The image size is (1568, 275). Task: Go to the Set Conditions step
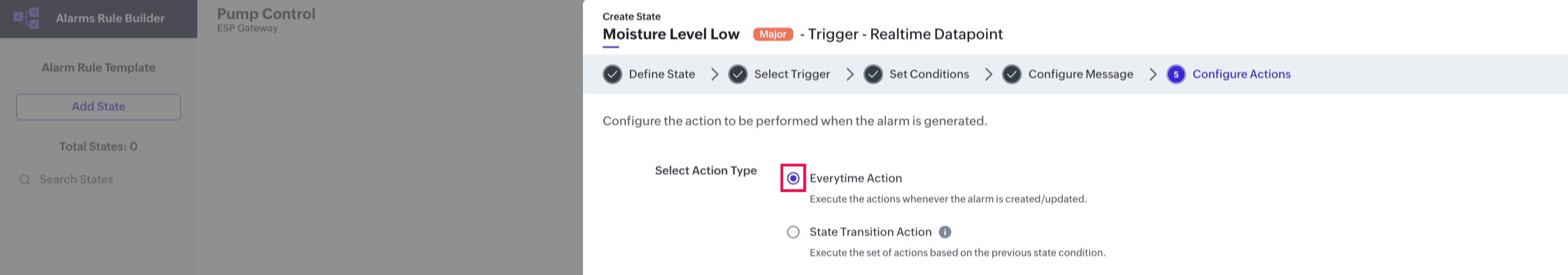[929, 74]
